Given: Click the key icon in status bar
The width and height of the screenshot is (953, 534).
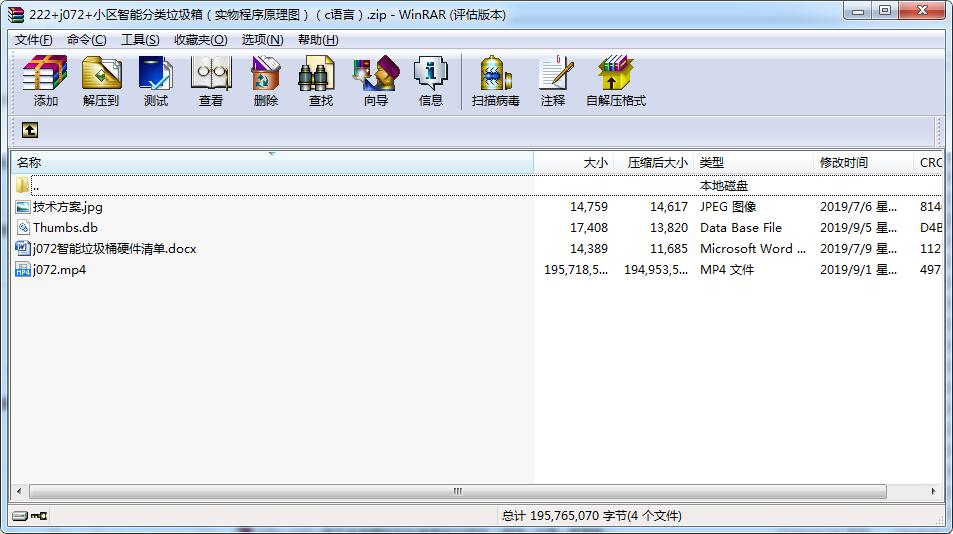Looking at the screenshot, I should [x=40, y=516].
